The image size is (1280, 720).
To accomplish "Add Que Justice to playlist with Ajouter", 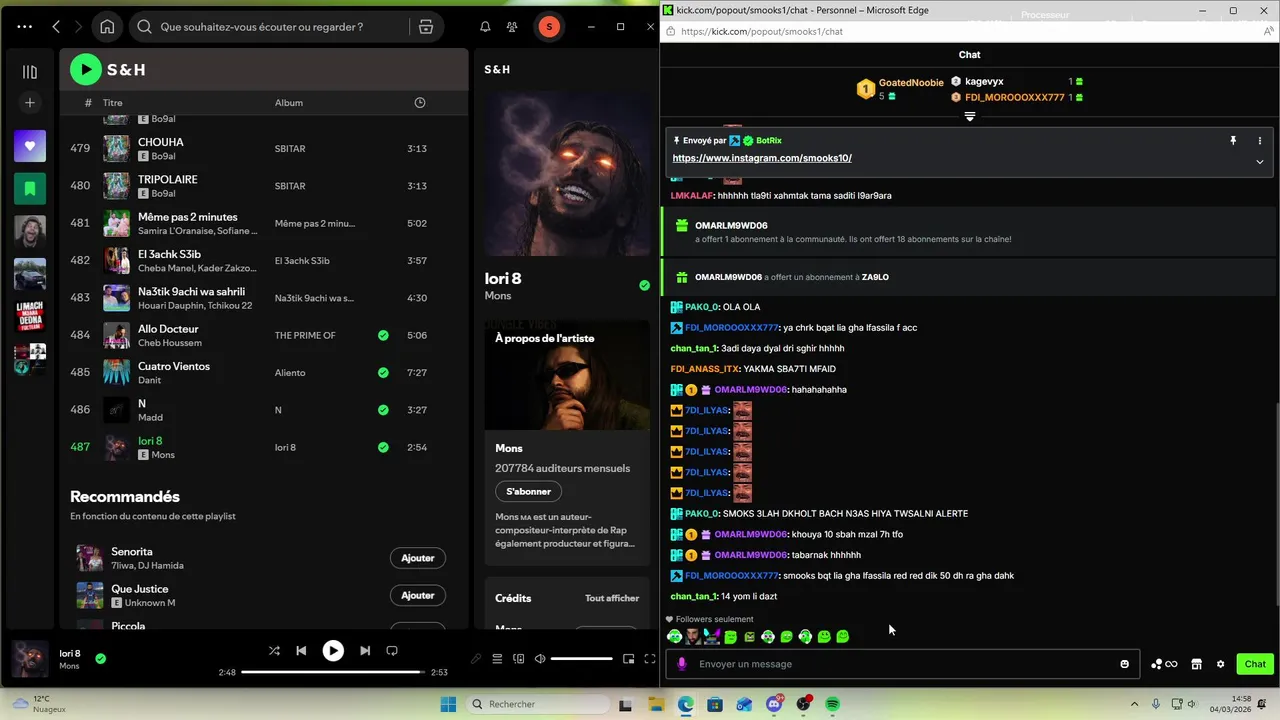I will click(418, 595).
